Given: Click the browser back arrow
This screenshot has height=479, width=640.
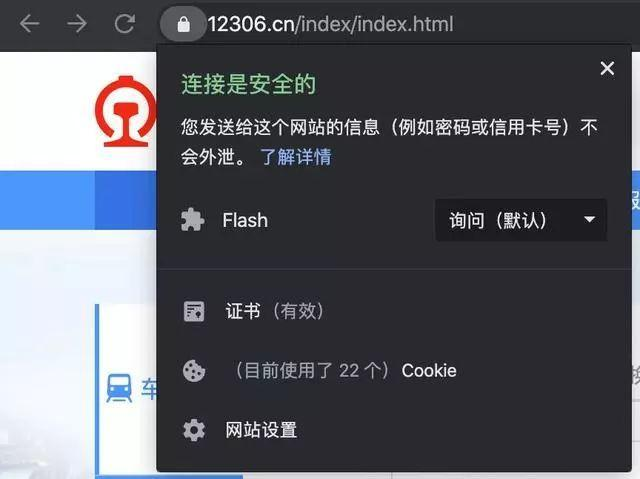Looking at the screenshot, I should [29, 24].
